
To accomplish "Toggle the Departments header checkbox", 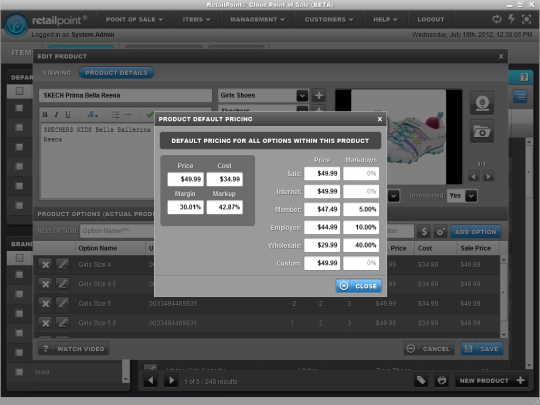I will coord(19,91).
